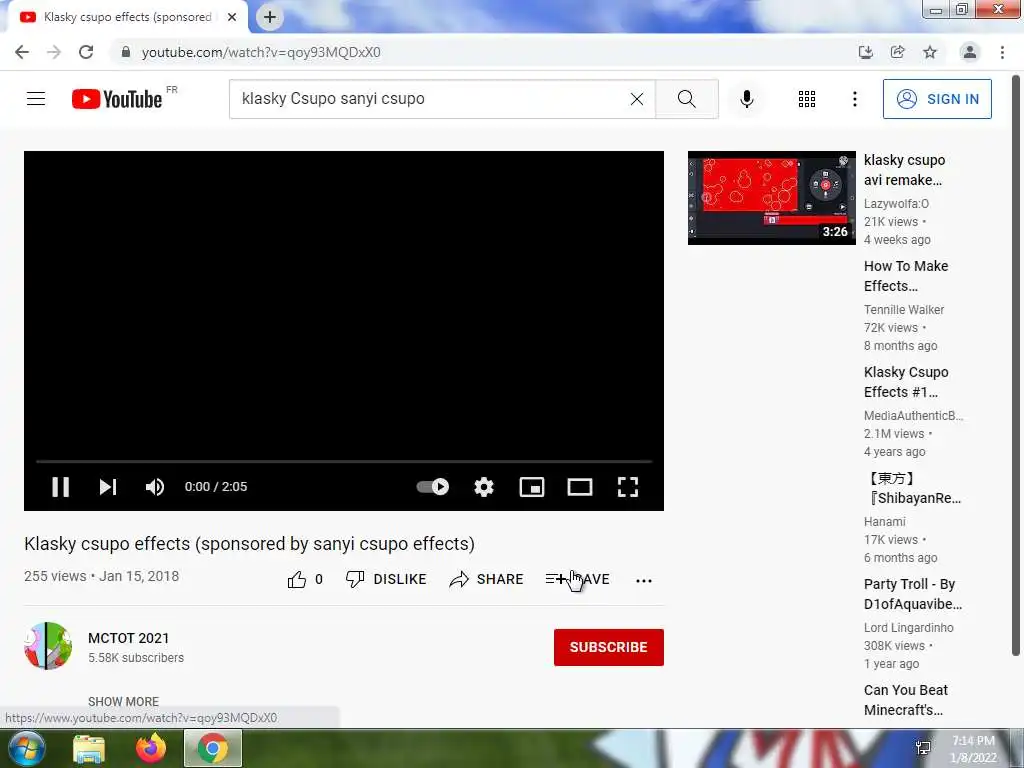Image resolution: width=1024 pixels, height=768 pixels.
Task: Save the video to a playlist
Action: tap(578, 579)
